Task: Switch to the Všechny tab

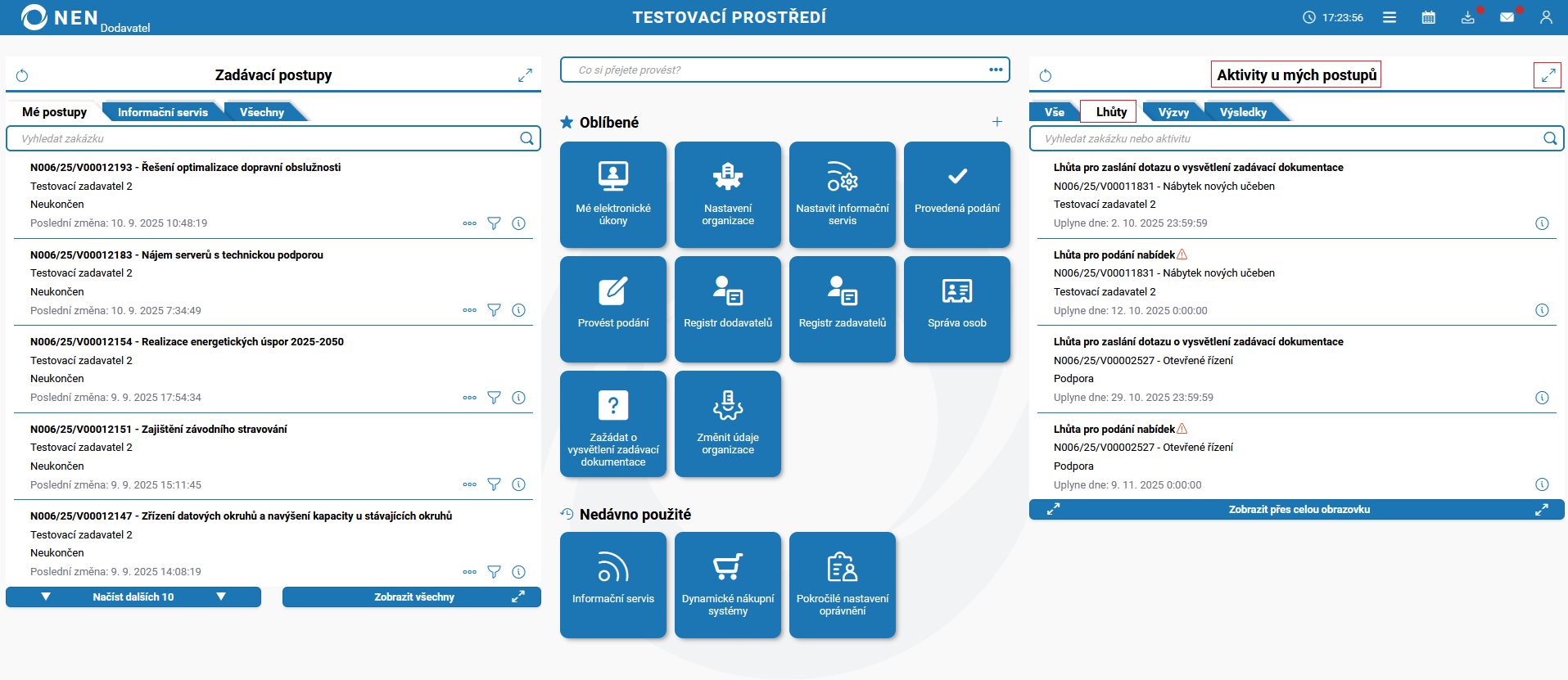Action: (x=262, y=112)
